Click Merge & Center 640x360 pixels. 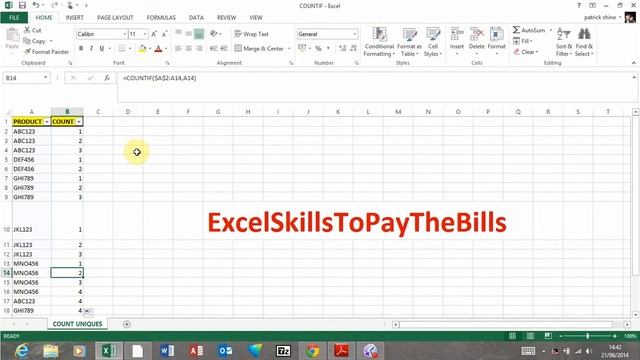259,49
